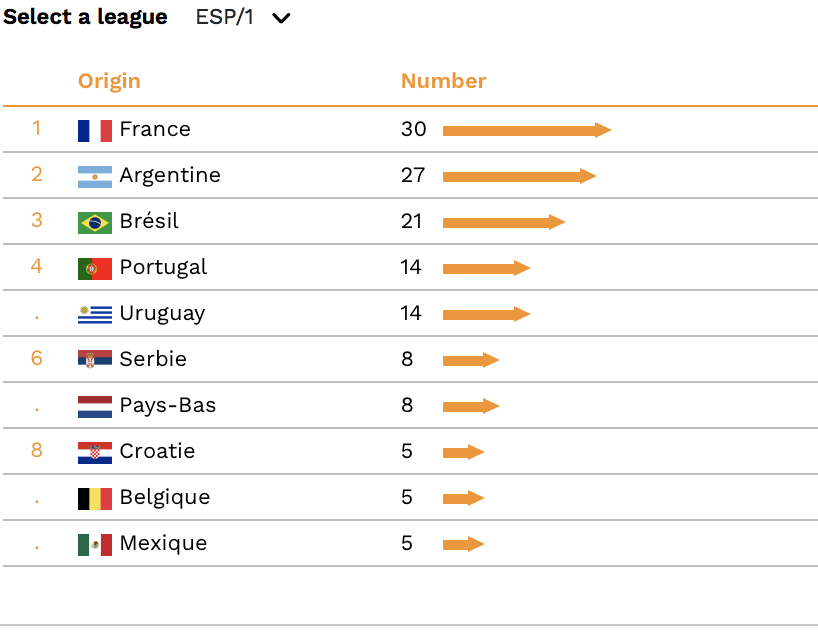The image size is (818, 638).
Task: Click the dropdown chevron next to ESP/1
Action: pos(281,19)
